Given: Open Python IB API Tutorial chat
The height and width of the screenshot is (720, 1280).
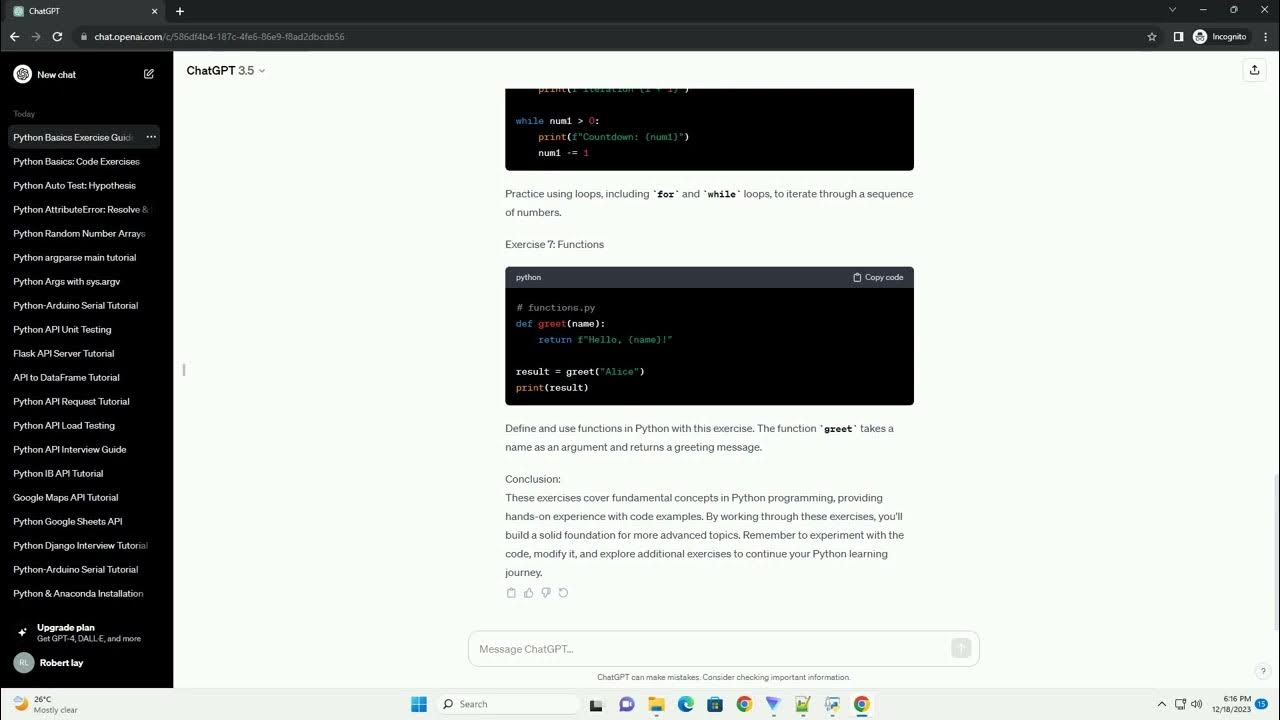Looking at the screenshot, I should 84,473.
